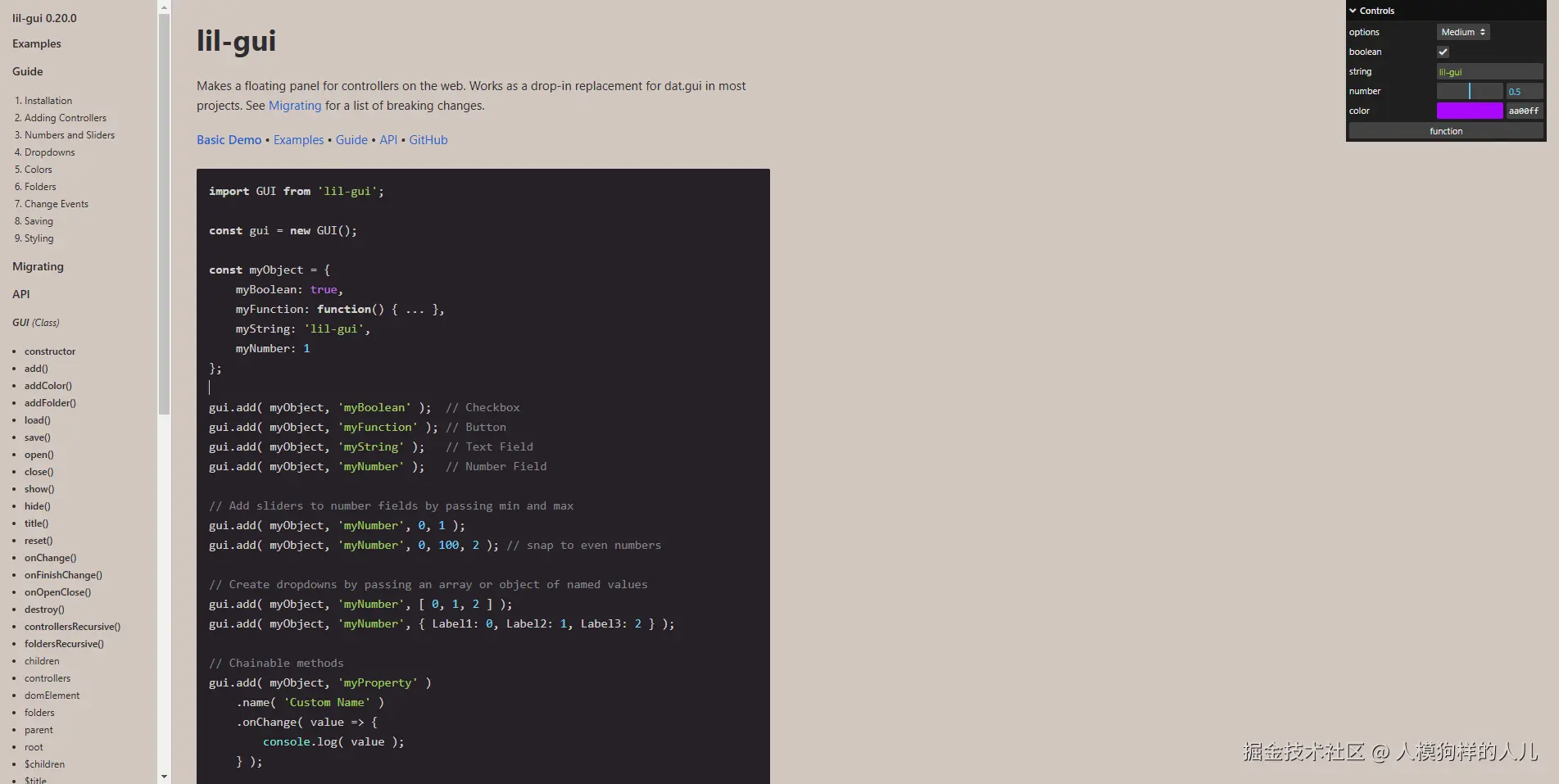The height and width of the screenshot is (784, 1559).
Task: Jump to controllersRecursive() in API list
Action: click(72, 627)
